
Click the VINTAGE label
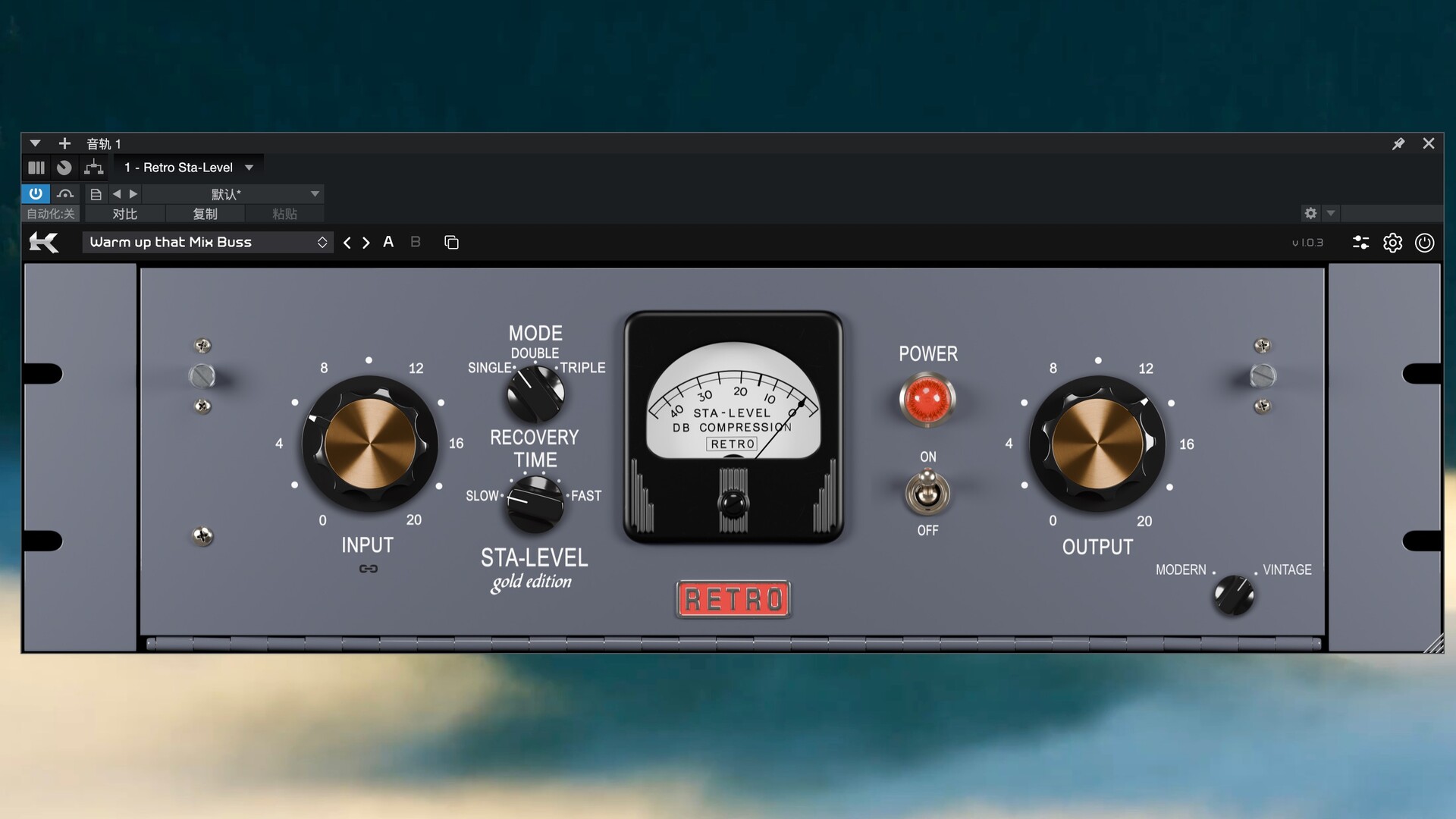1287,570
